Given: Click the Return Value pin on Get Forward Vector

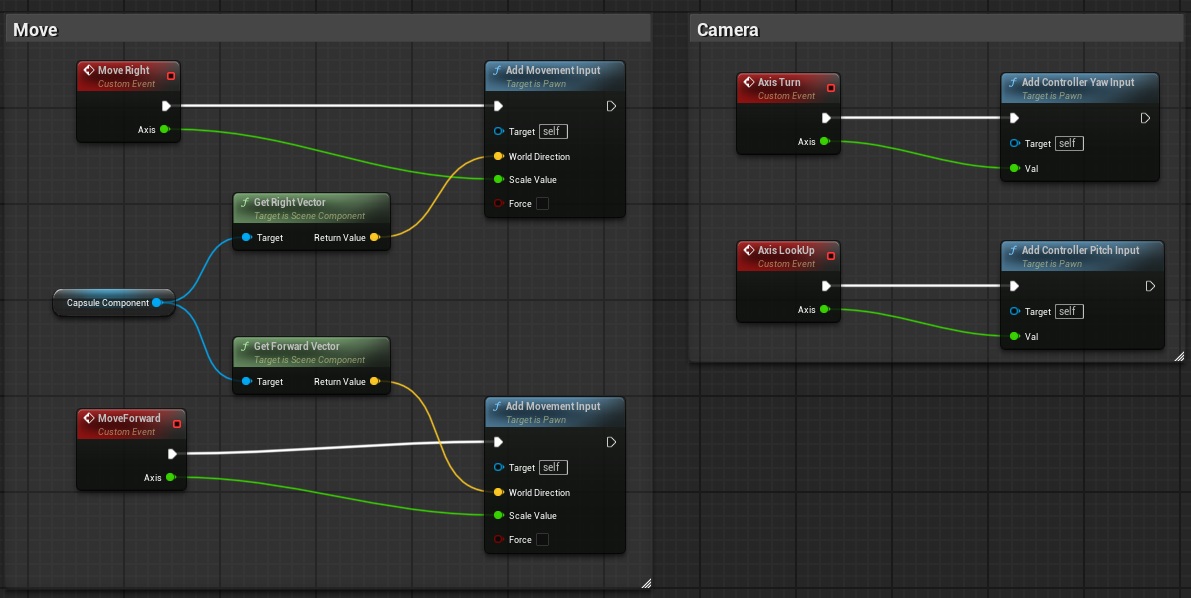Looking at the screenshot, I should [374, 381].
